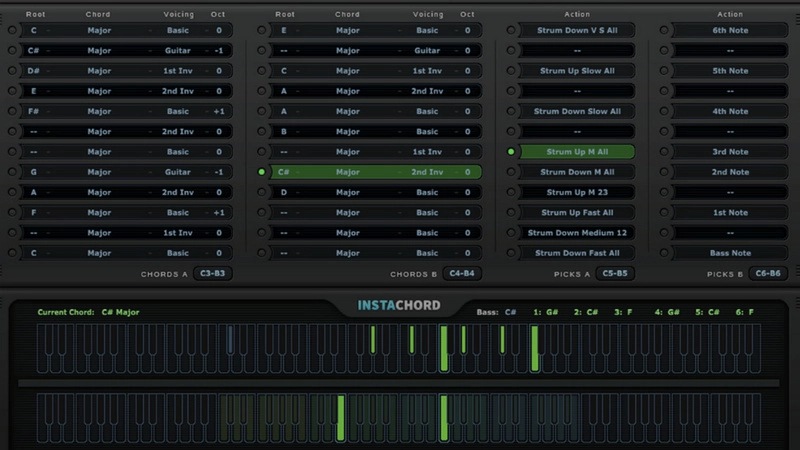Image resolution: width=800 pixels, height=450 pixels.
Task: Select radio button beside Strum Up M All
Action: 511,152
